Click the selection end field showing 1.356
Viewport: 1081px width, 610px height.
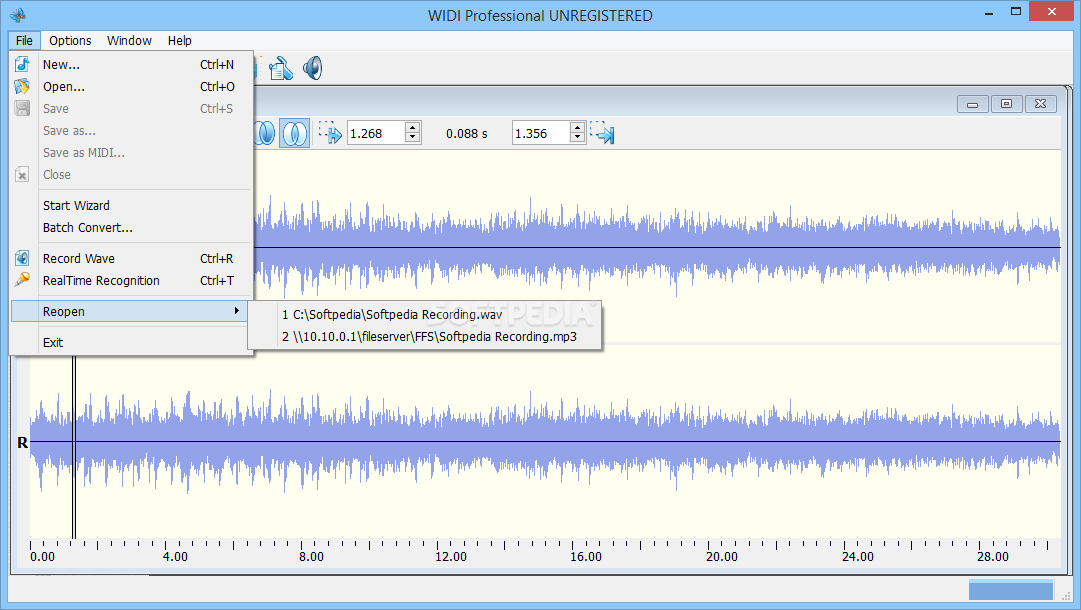(540, 133)
